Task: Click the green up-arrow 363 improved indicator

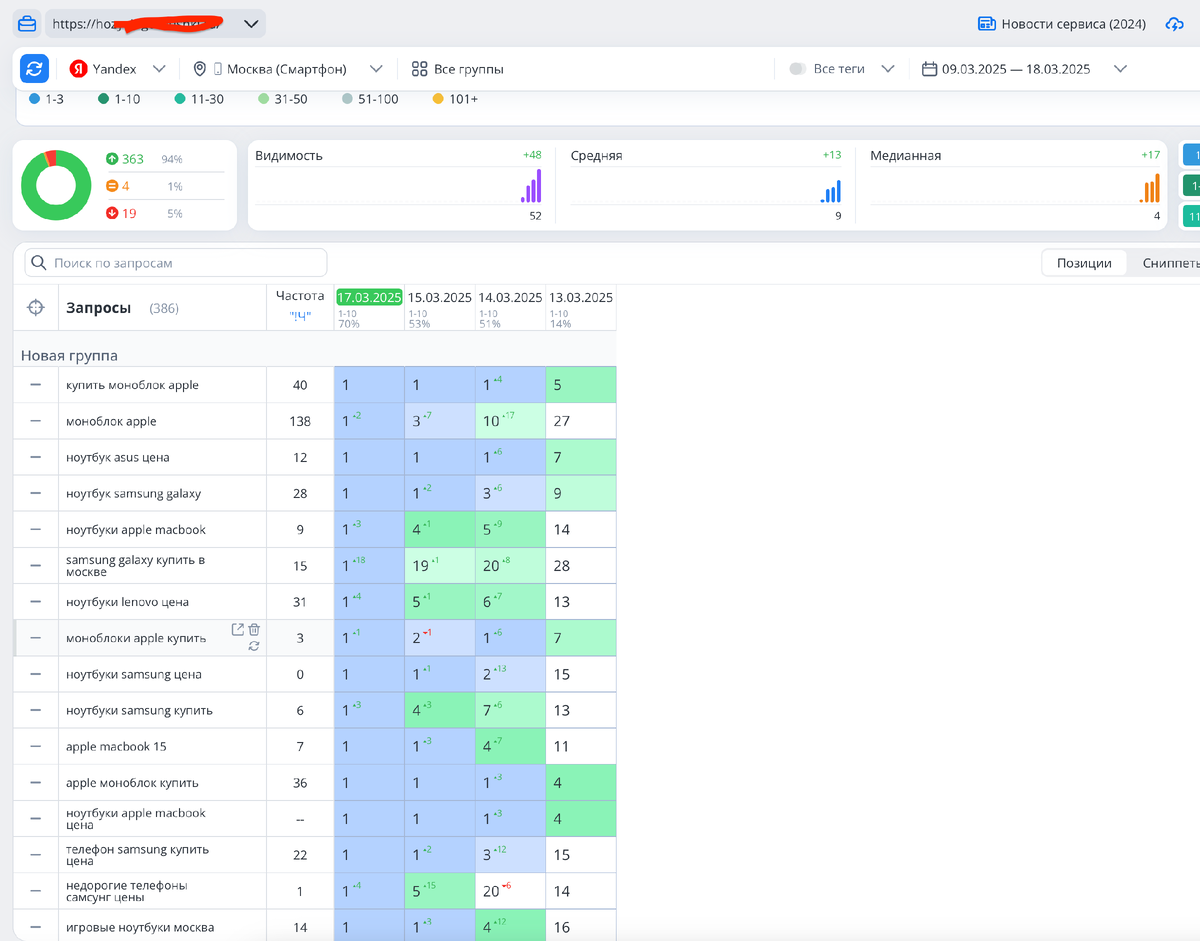Action: [x=125, y=159]
